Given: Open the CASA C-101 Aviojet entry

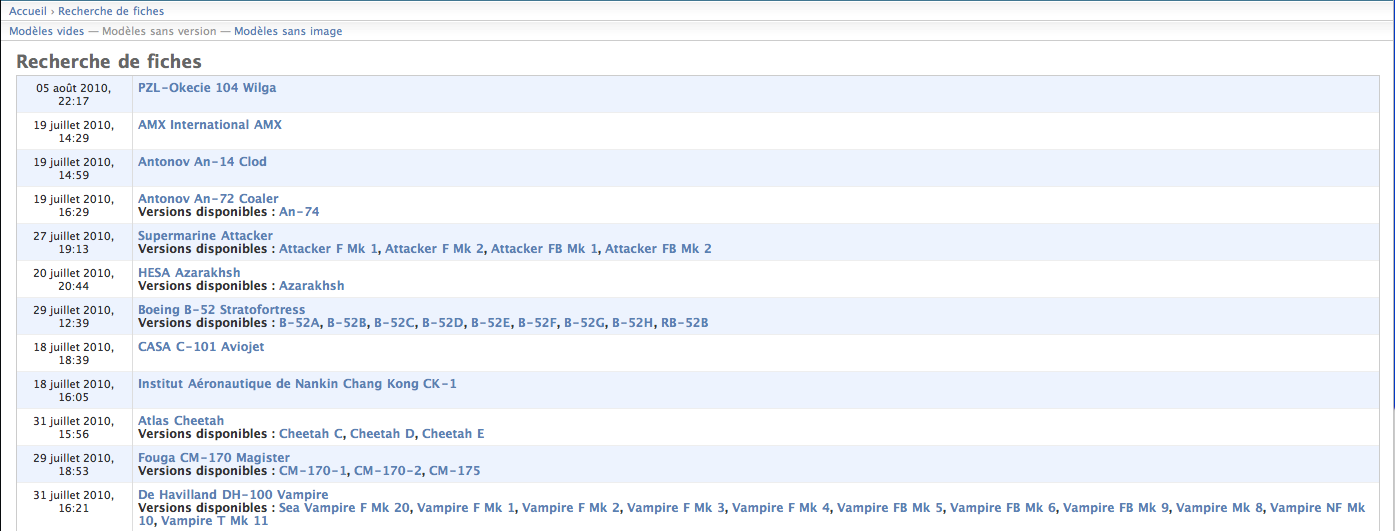Looking at the screenshot, I should point(201,347).
